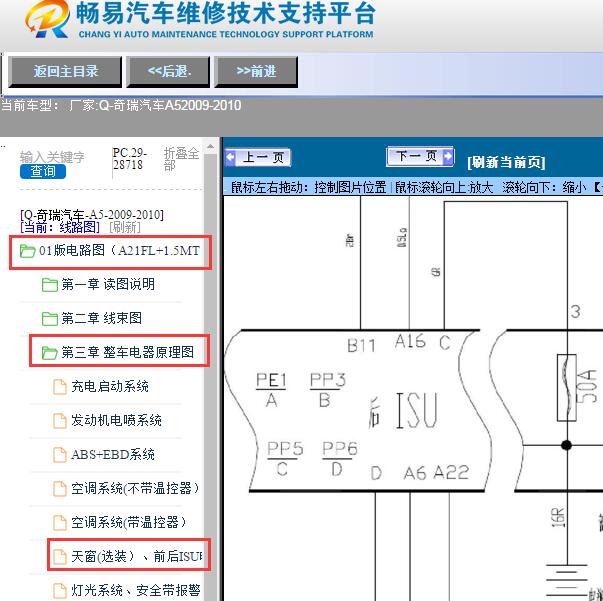Expand 第一章 读图说明 folder icon

point(50,285)
